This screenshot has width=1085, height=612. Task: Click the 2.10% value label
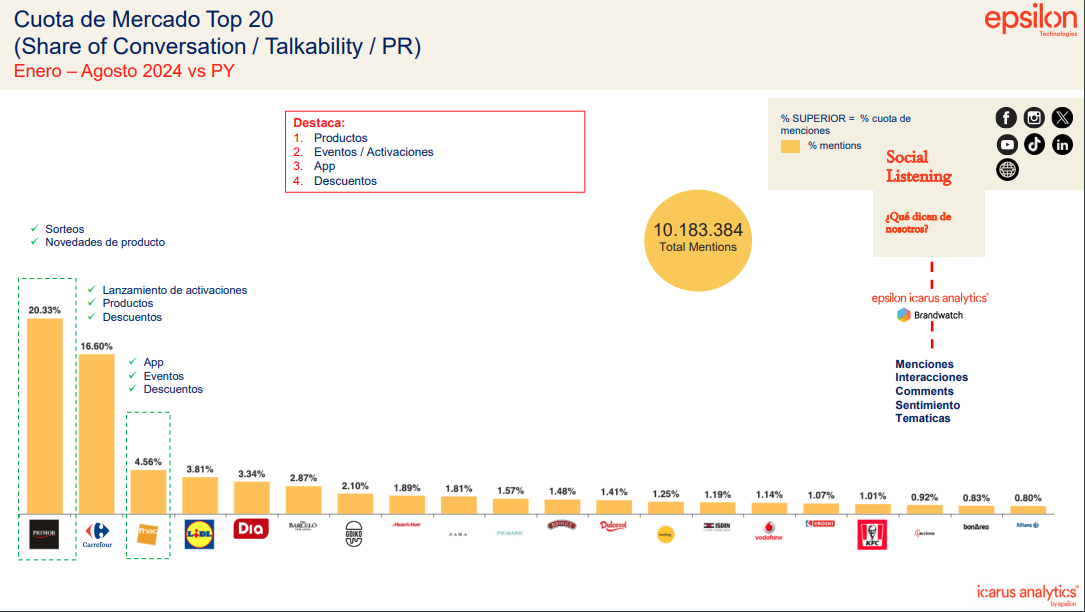click(355, 486)
